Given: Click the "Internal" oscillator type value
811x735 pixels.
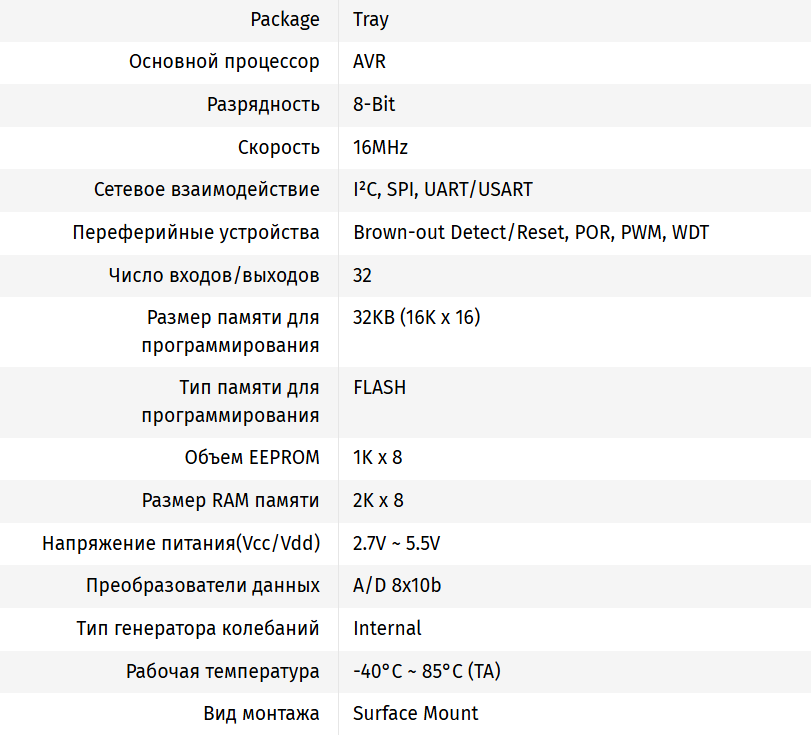Looking at the screenshot, I should point(387,628).
